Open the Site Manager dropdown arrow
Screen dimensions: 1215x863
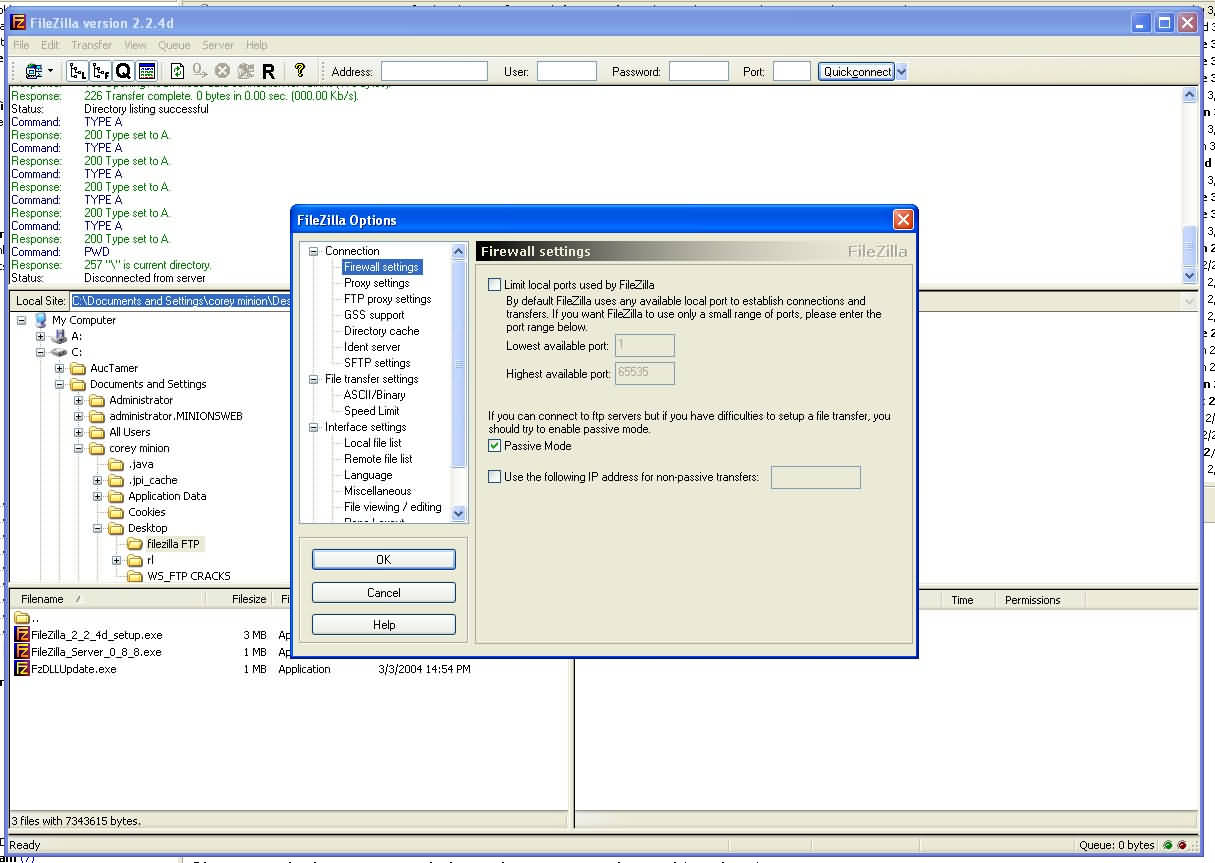50,71
